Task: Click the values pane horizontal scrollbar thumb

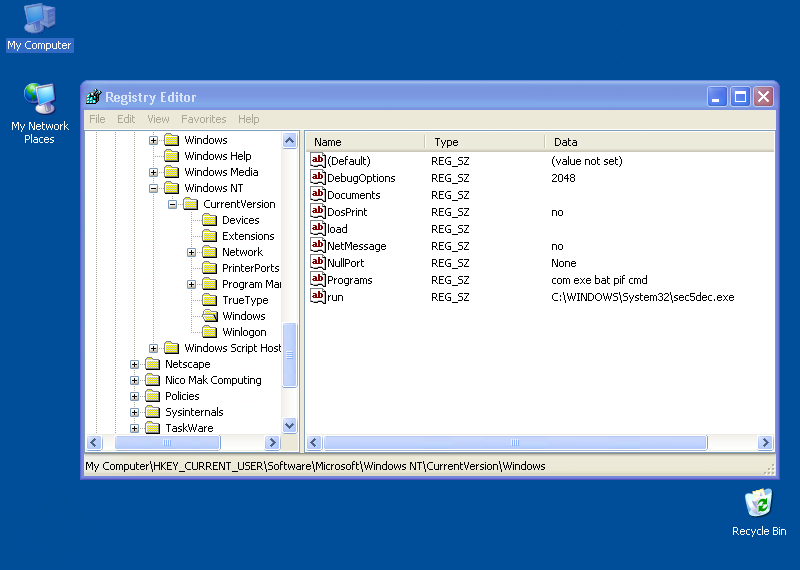Action: click(x=515, y=442)
